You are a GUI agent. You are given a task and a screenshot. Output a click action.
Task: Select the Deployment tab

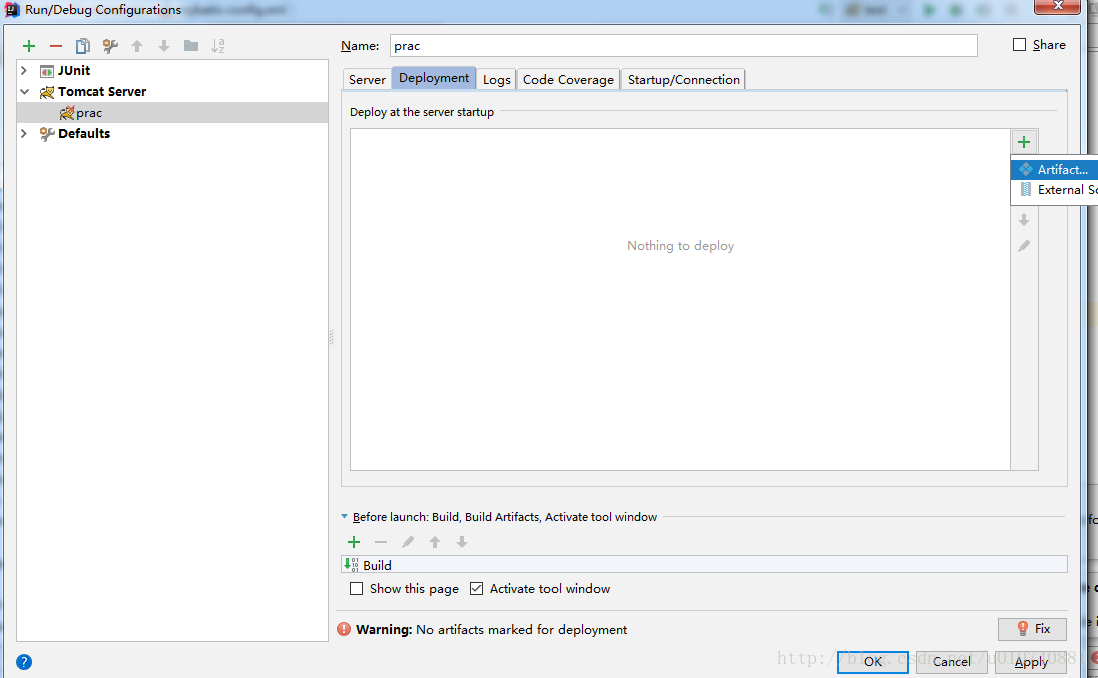click(434, 78)
